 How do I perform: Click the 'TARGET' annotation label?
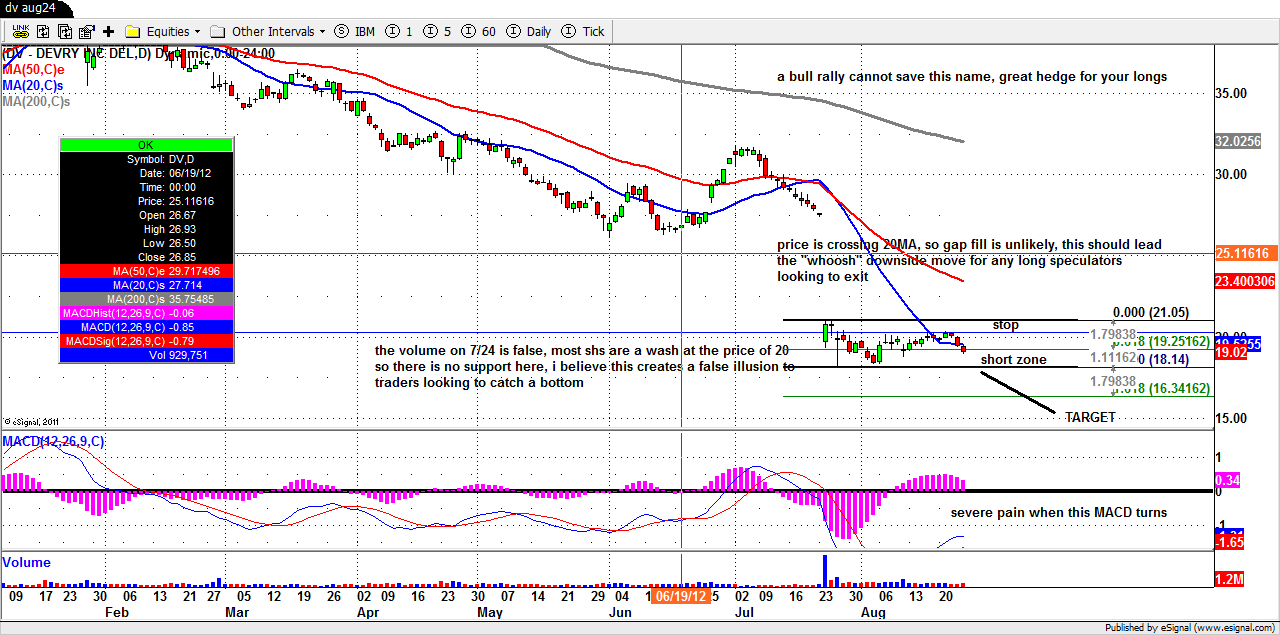point(1090,417)
